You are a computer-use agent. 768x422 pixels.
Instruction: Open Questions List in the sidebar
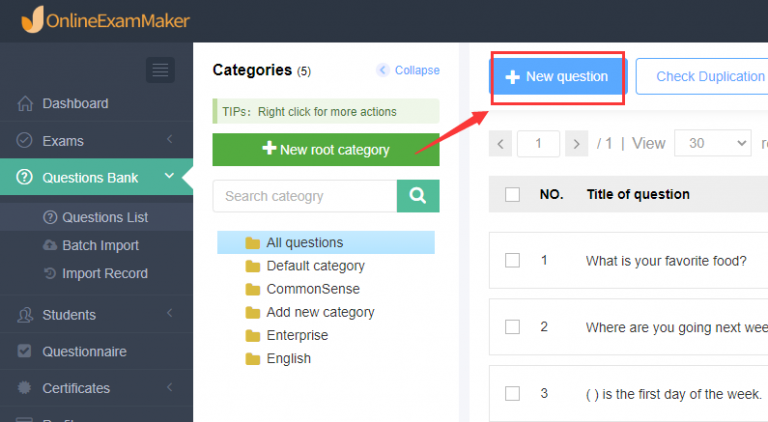tap(104, 218)
